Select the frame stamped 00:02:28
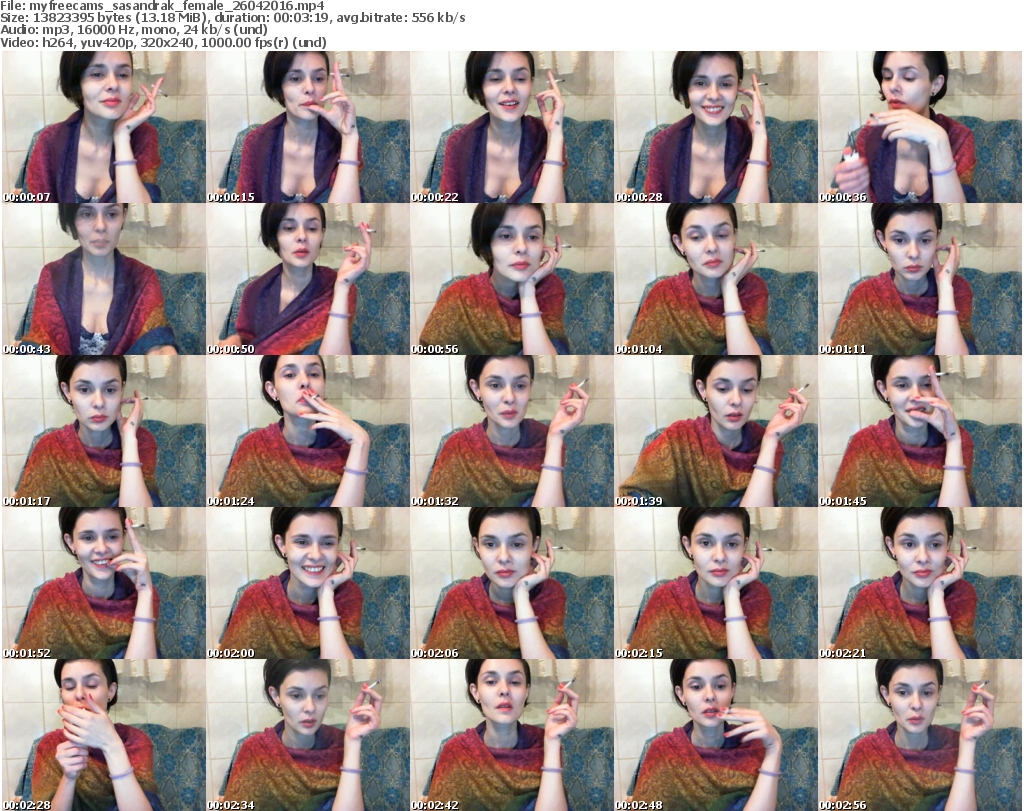1024x811 pixels. [104, 735]
